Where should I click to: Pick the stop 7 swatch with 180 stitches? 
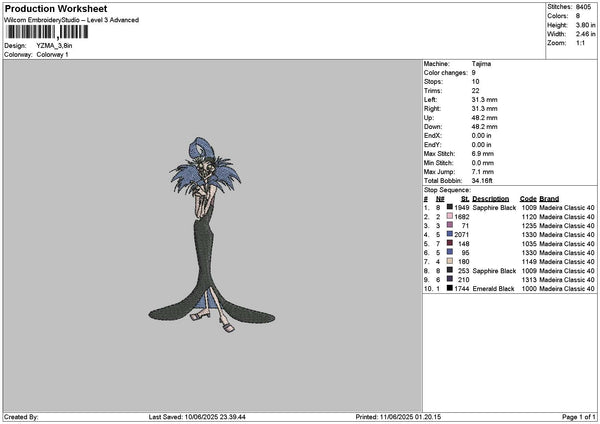click(450, 261)
